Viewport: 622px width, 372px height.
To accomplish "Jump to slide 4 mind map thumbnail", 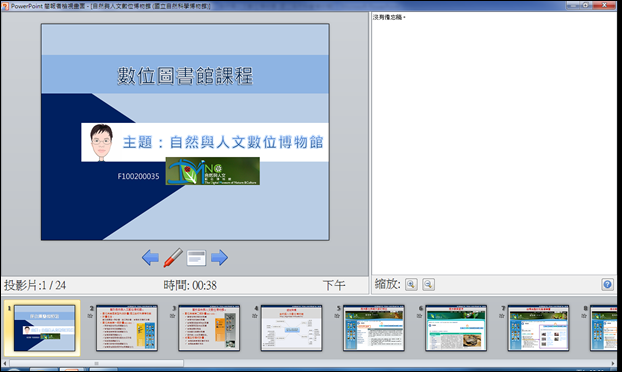I will tap(292, 328).
